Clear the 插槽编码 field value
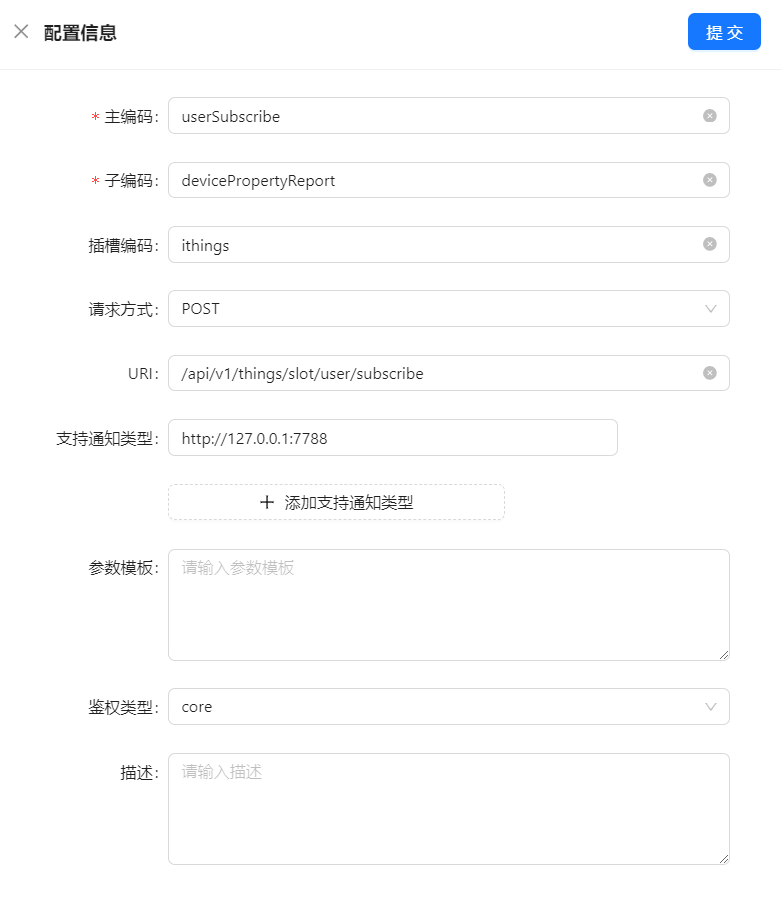This screenshot has width=781, height=904. [710, 244]
